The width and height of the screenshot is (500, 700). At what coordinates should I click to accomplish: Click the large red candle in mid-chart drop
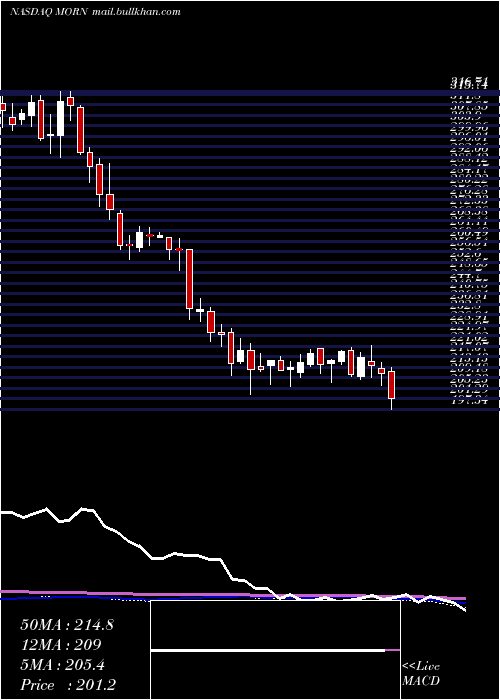189,279
